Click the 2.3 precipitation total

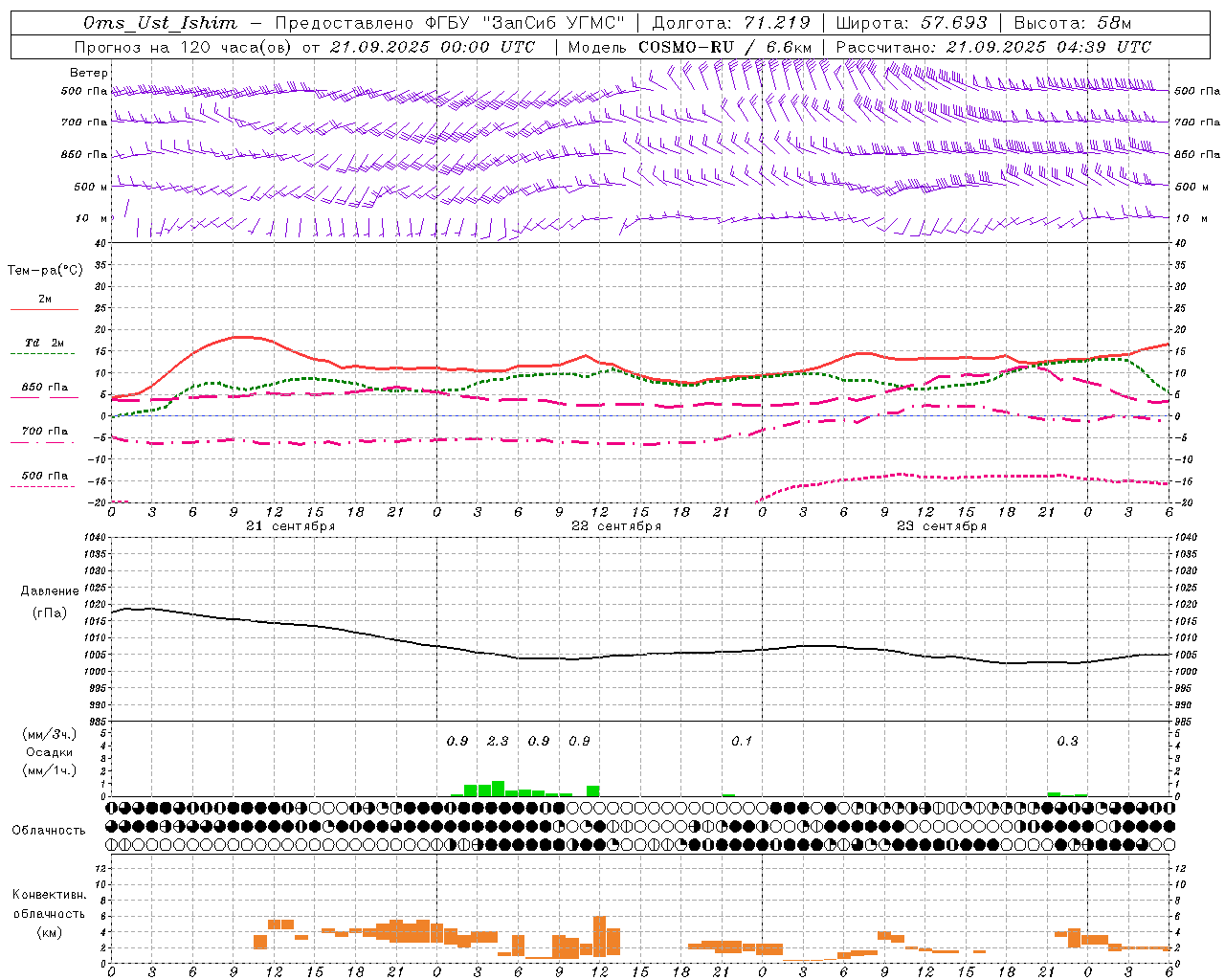coord(498,741)
